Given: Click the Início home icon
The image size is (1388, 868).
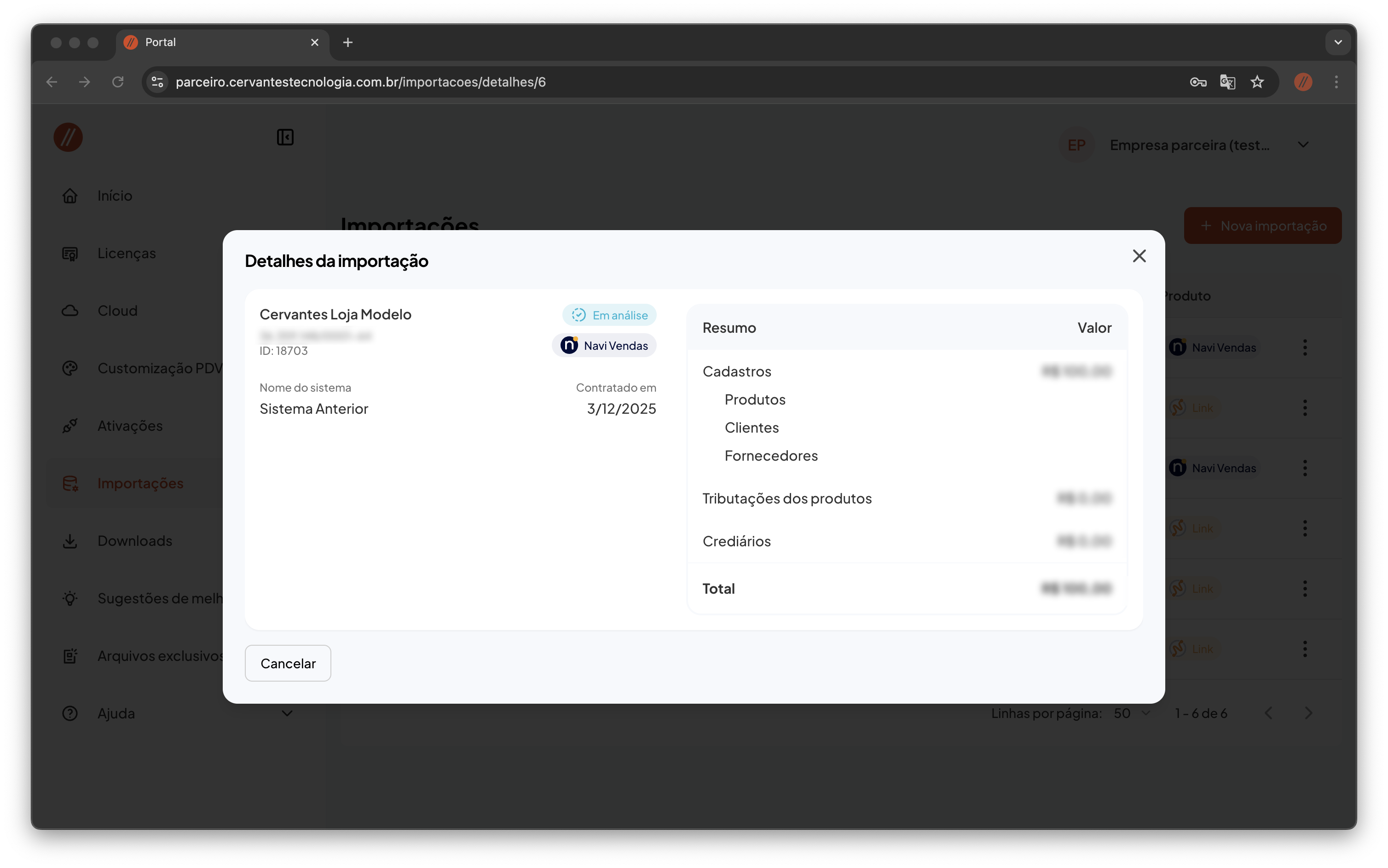Looking at the screenshot, I should pos(70,196).
